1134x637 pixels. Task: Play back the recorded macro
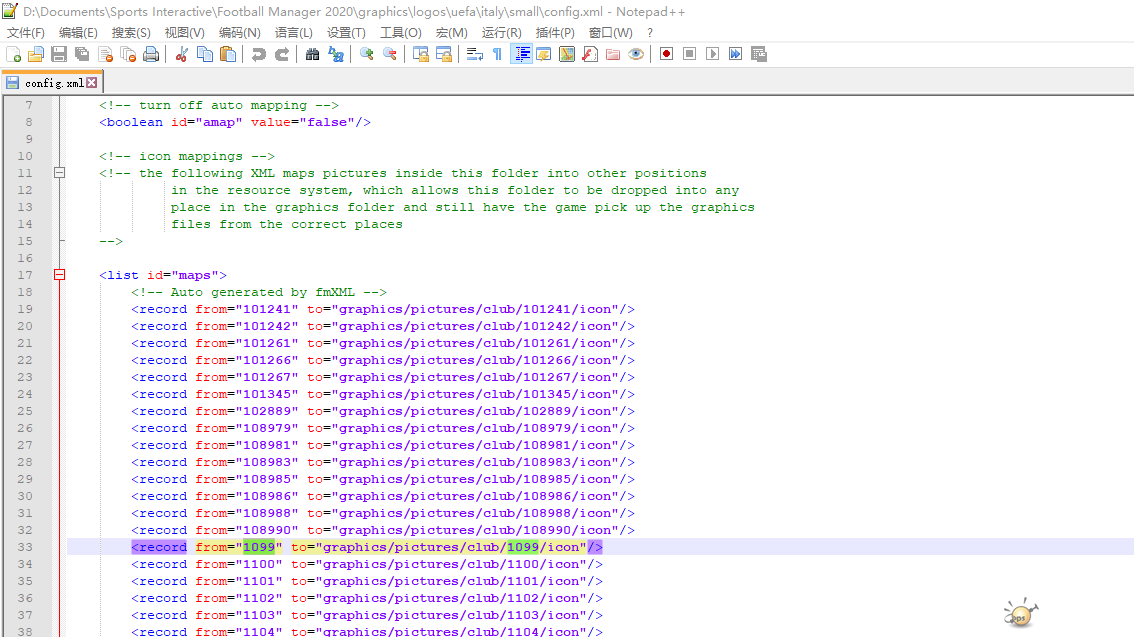tap(712, 54)
